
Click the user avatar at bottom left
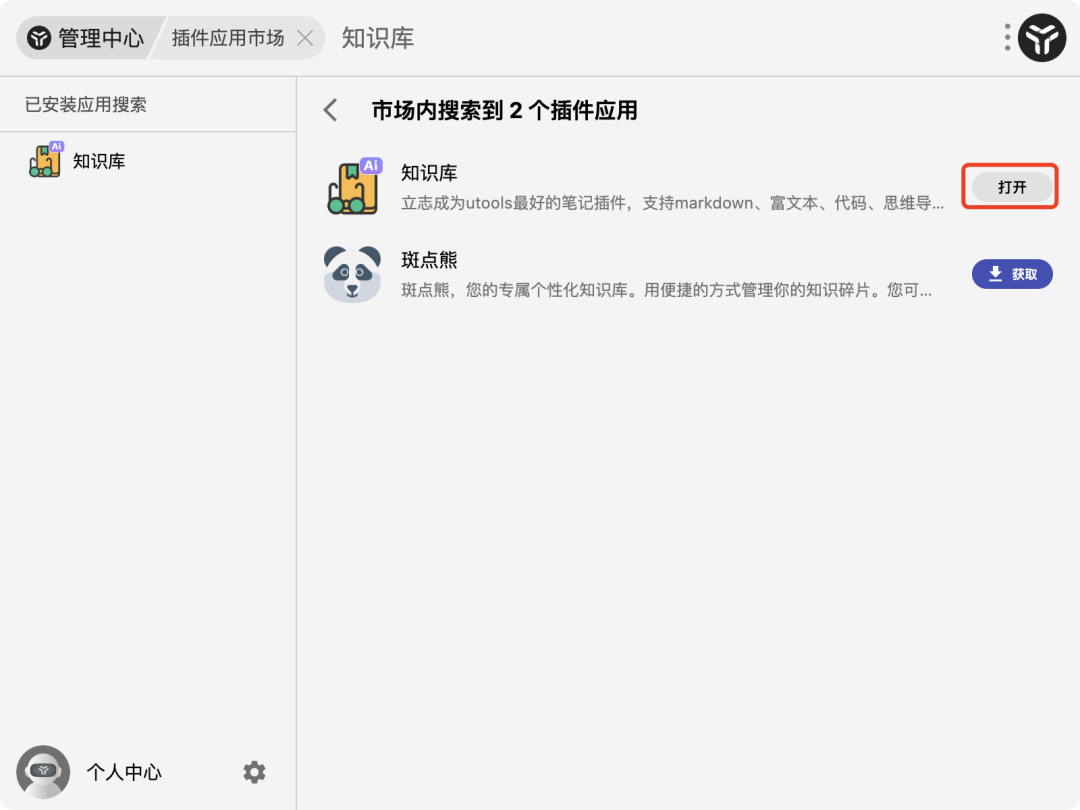tap(43, 772)
